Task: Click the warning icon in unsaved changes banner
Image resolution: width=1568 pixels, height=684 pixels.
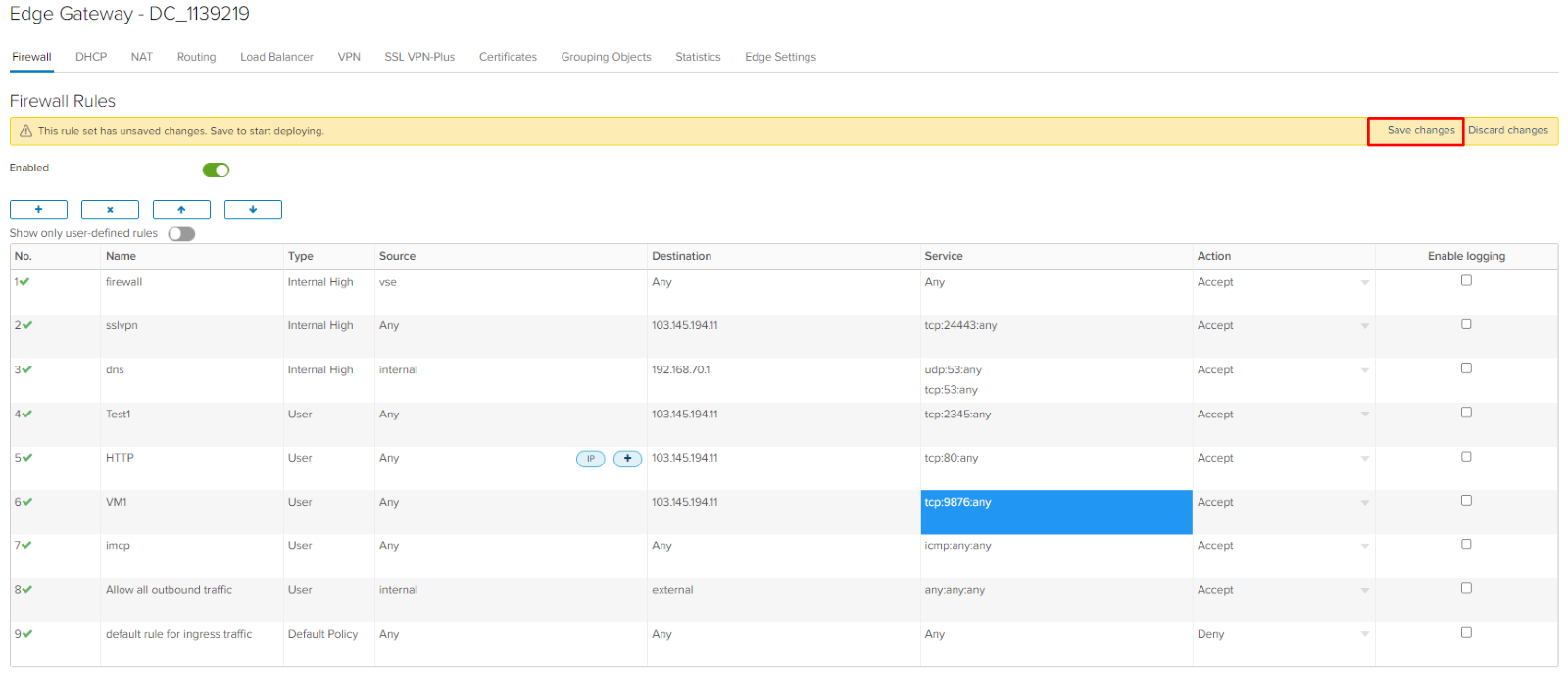Action: [26, 131]
